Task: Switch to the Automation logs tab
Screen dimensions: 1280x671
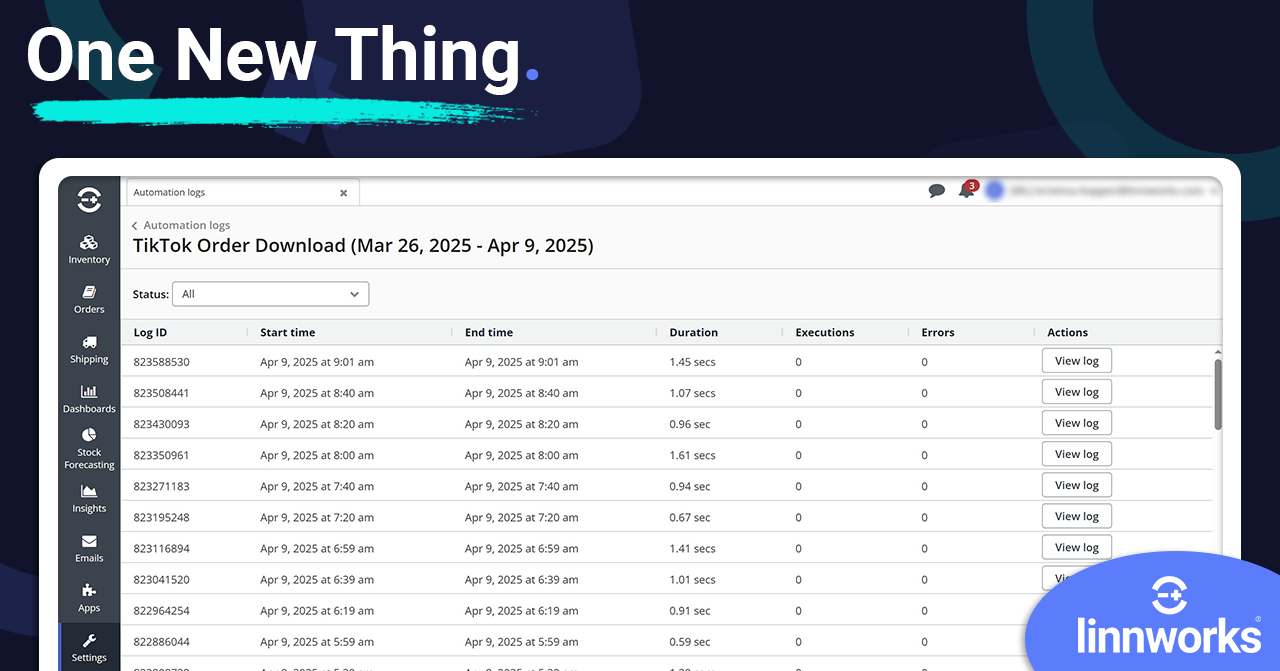Action: pos(200,192)
